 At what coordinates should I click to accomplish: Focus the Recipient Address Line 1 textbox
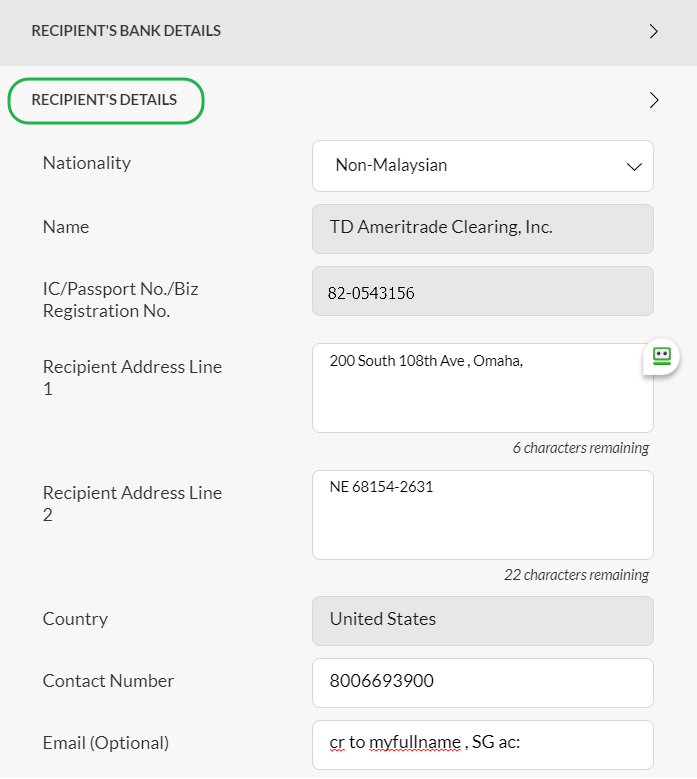point(482,388)
